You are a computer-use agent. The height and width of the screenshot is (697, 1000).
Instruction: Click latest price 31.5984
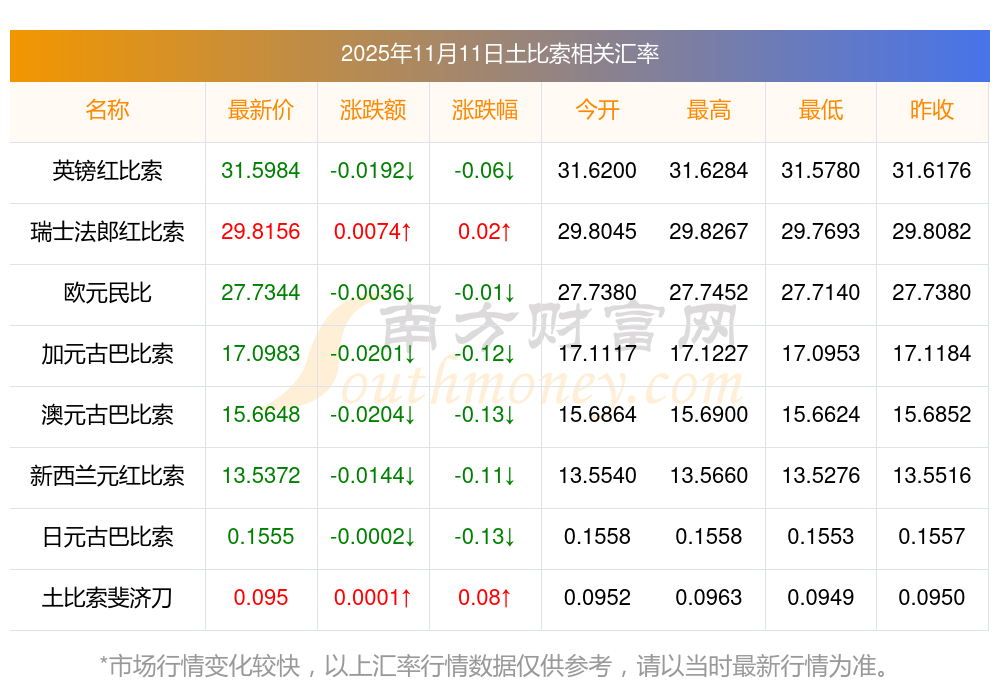click(x=260, y=171)
